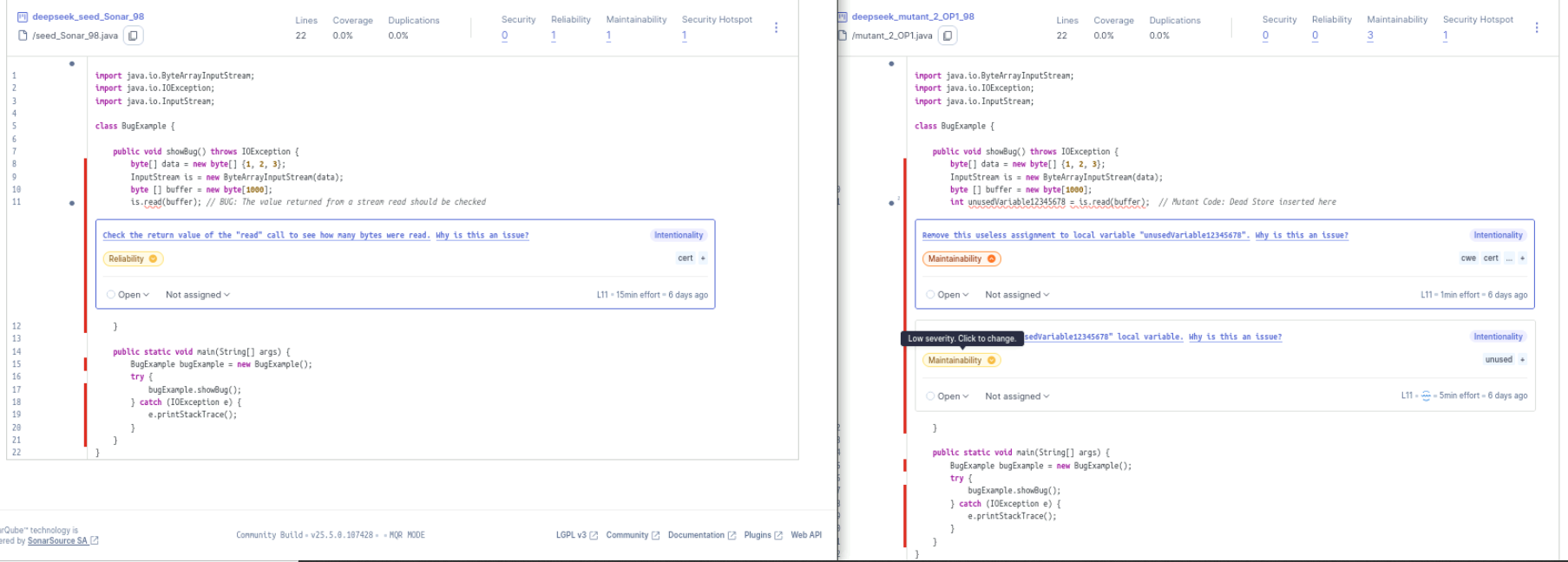Screen dimensions: 1568x562
Task: Open Maintainability count 1 in seed_Sonar_98 panel
Action: coord(608,36)
